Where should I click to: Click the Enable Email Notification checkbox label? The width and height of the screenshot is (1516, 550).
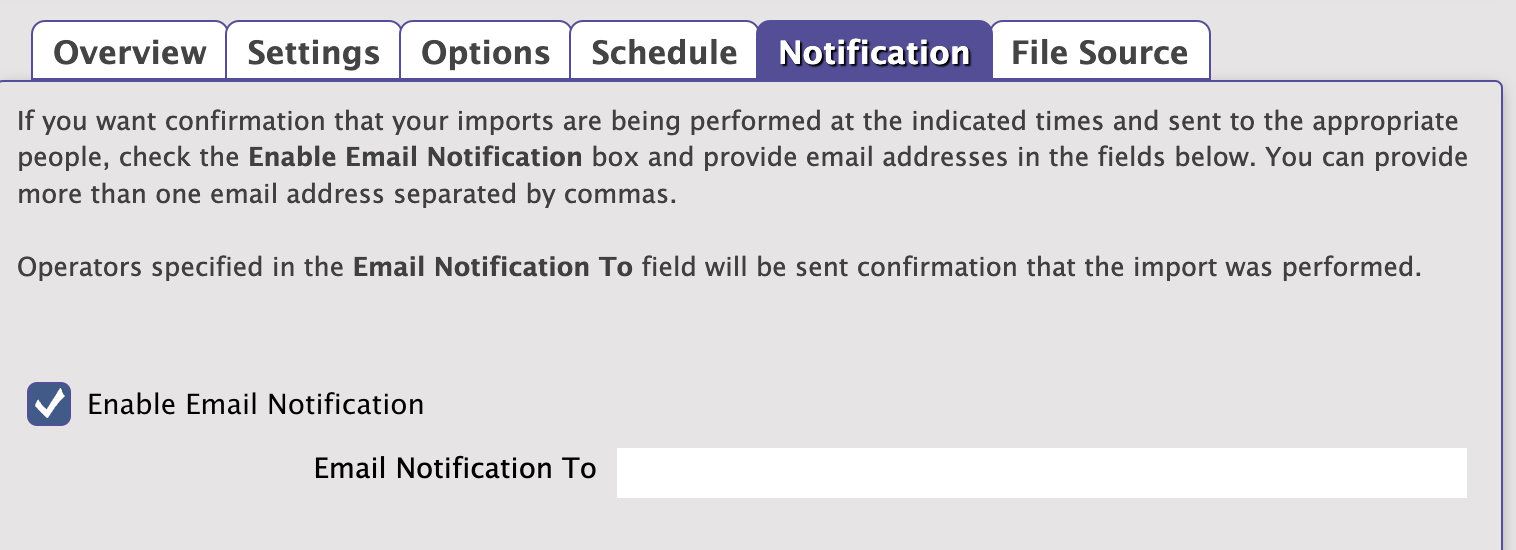click(256, 404)
